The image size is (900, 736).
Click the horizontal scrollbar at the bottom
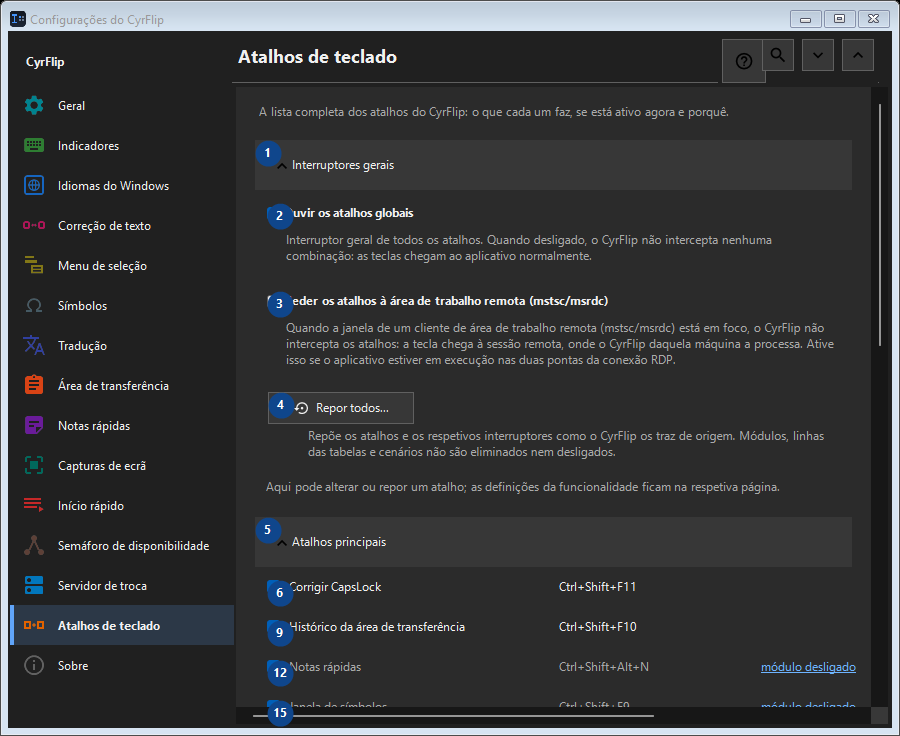click(x=453, y=716)
